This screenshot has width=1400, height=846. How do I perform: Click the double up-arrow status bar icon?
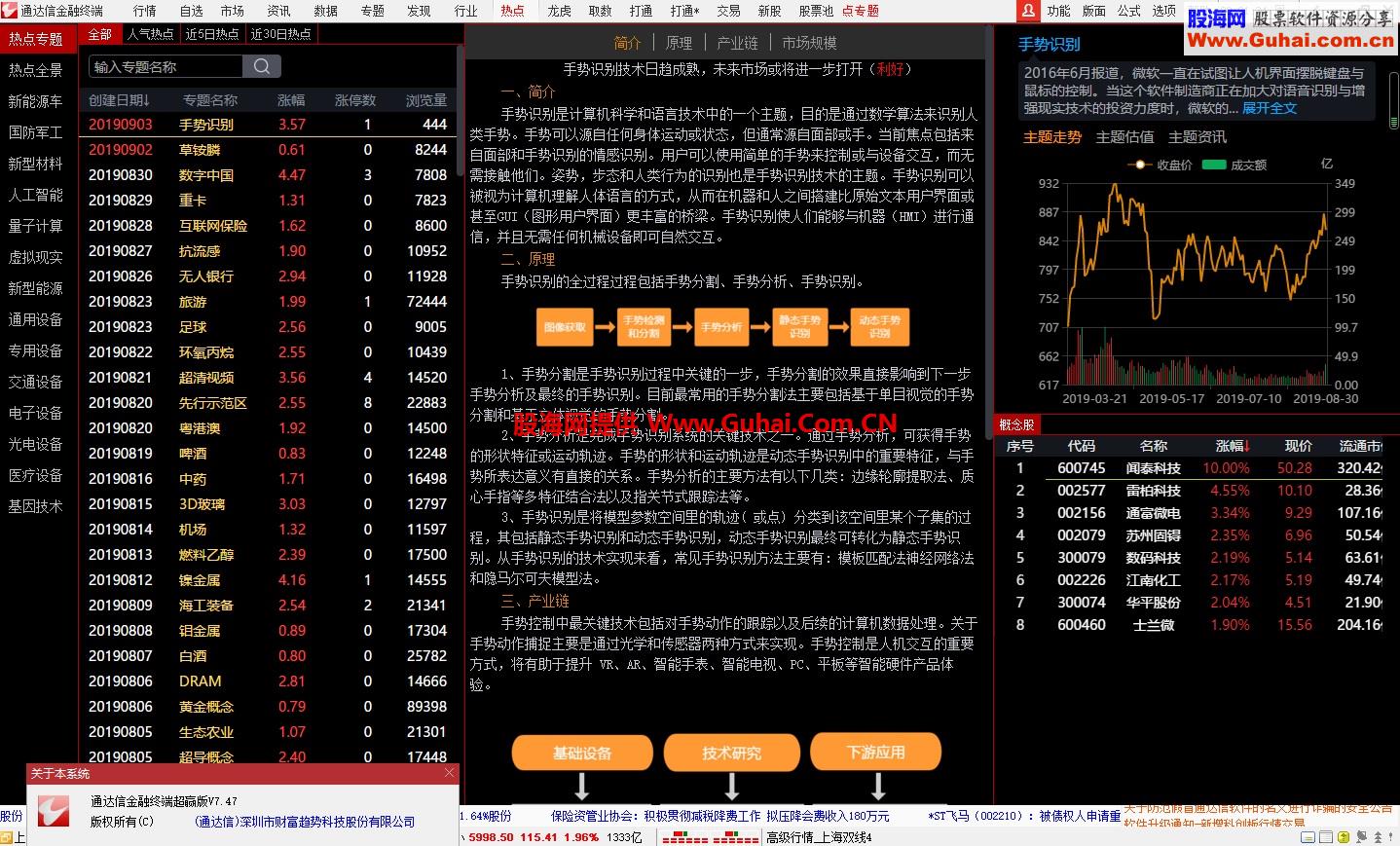(1378, 837)
